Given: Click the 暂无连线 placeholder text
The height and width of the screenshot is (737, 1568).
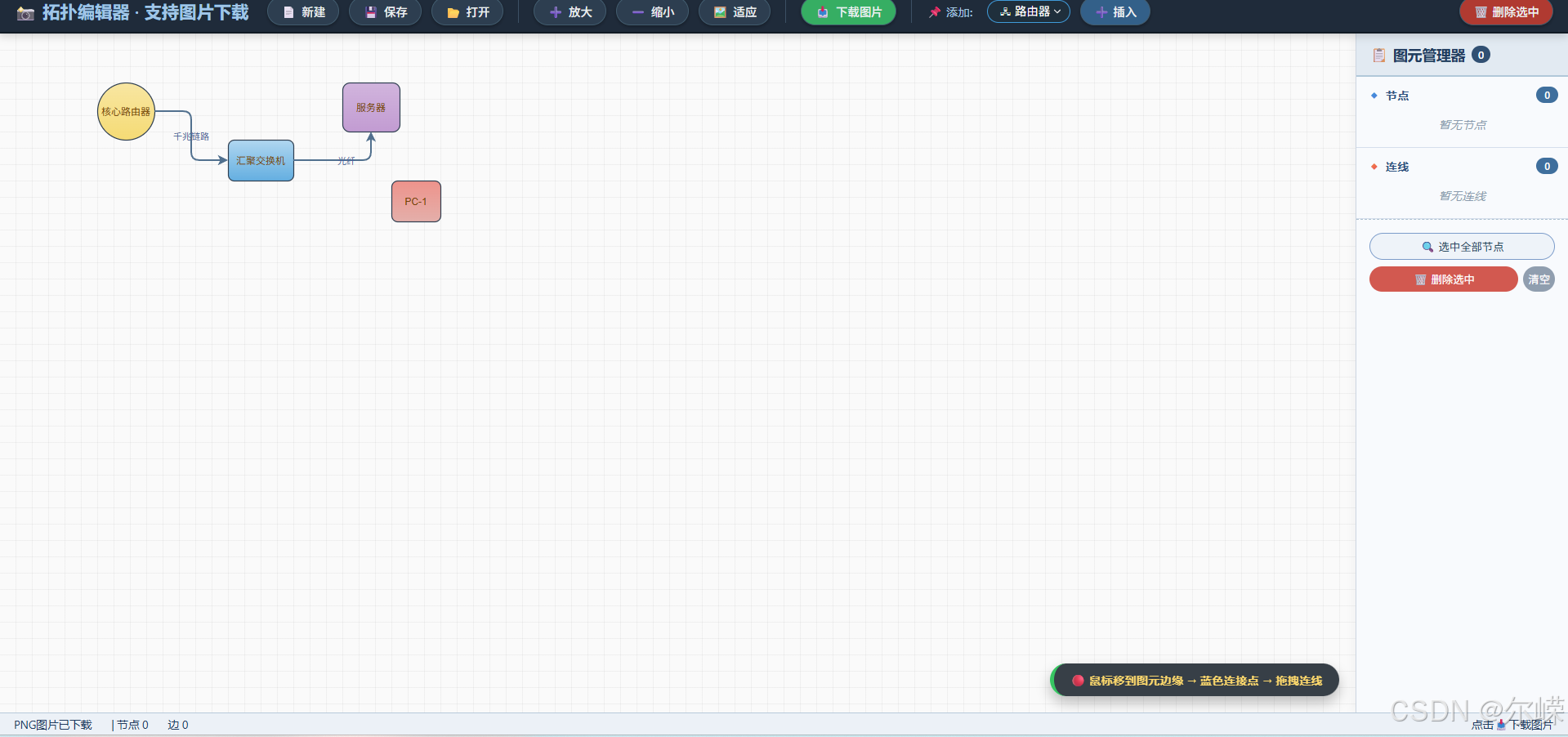Looking at the screenshot, I should pos(1463,196).
